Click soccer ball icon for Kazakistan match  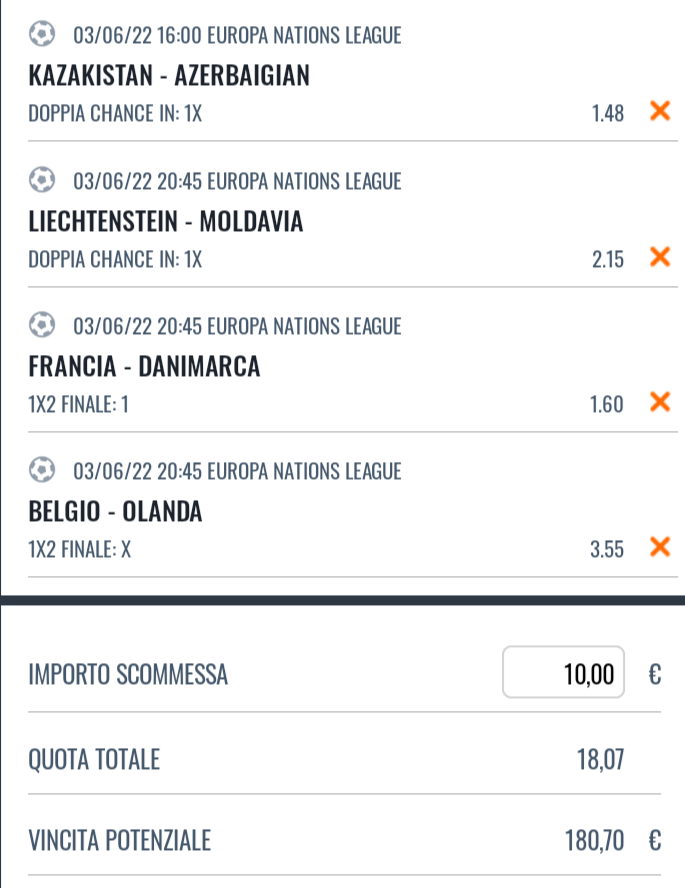click(42, 35)
